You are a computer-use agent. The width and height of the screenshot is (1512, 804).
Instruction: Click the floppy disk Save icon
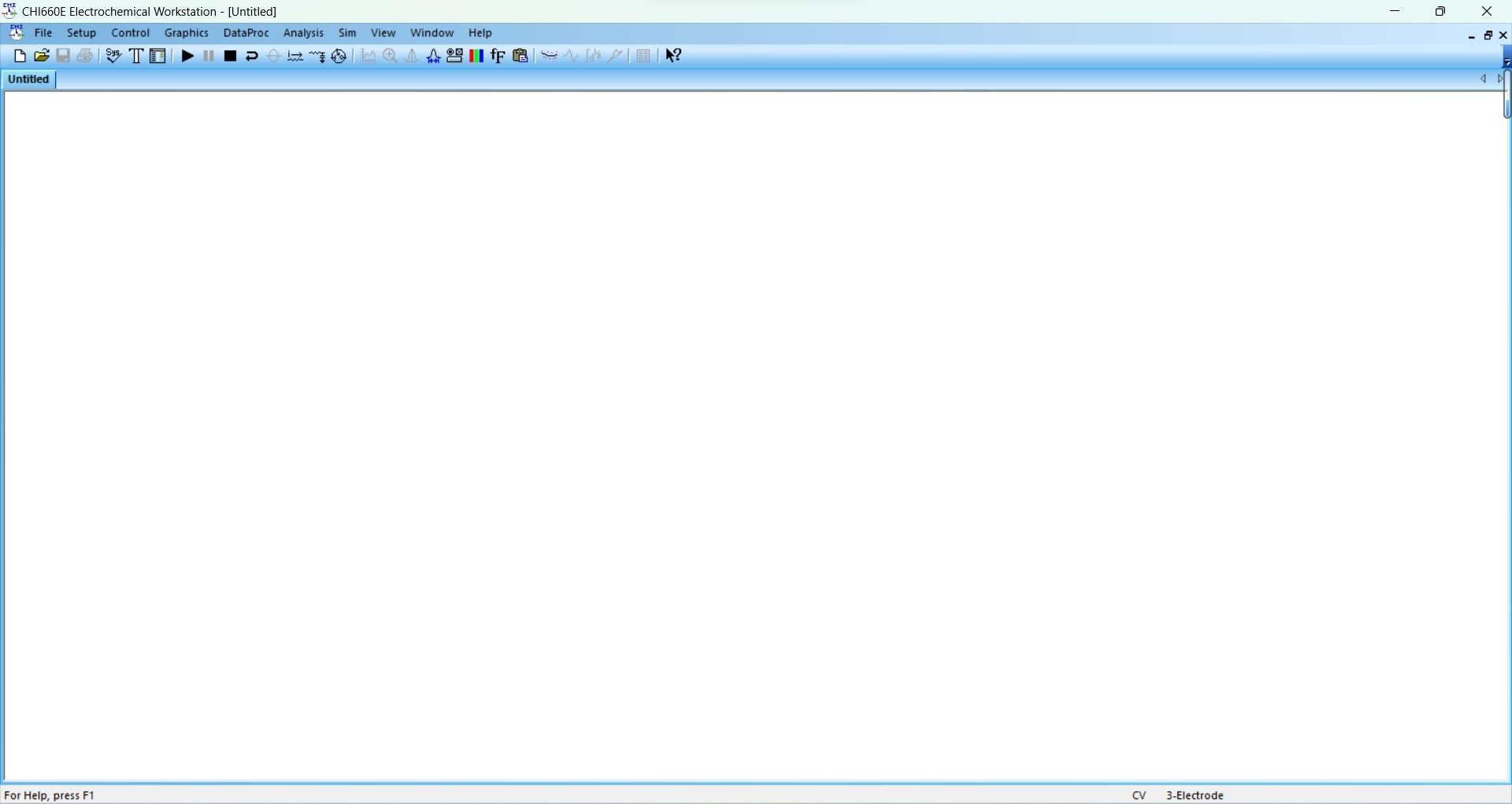coord(64,56)
